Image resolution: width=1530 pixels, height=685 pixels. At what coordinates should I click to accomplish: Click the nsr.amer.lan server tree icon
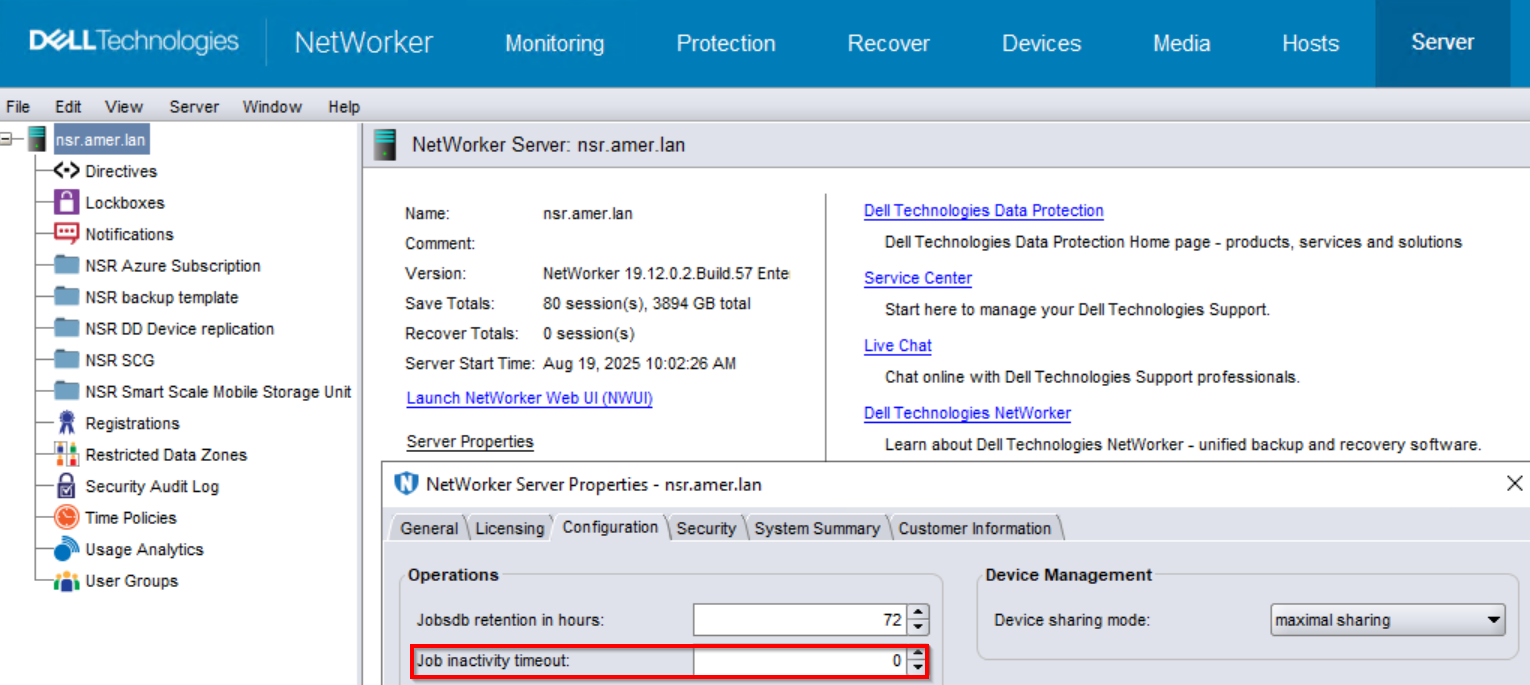click(37, 139)
